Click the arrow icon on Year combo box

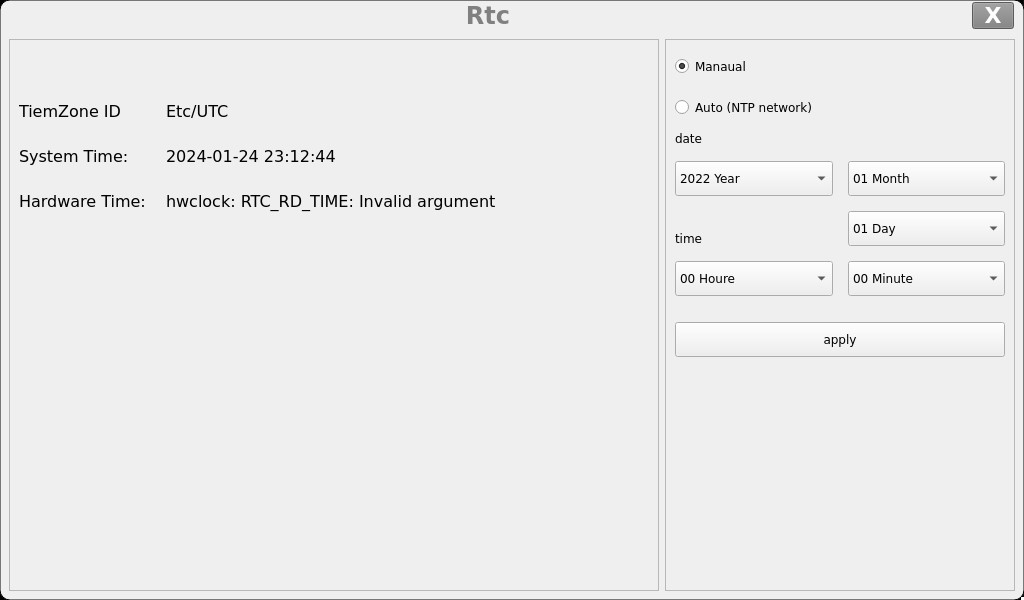pos(821,178)
